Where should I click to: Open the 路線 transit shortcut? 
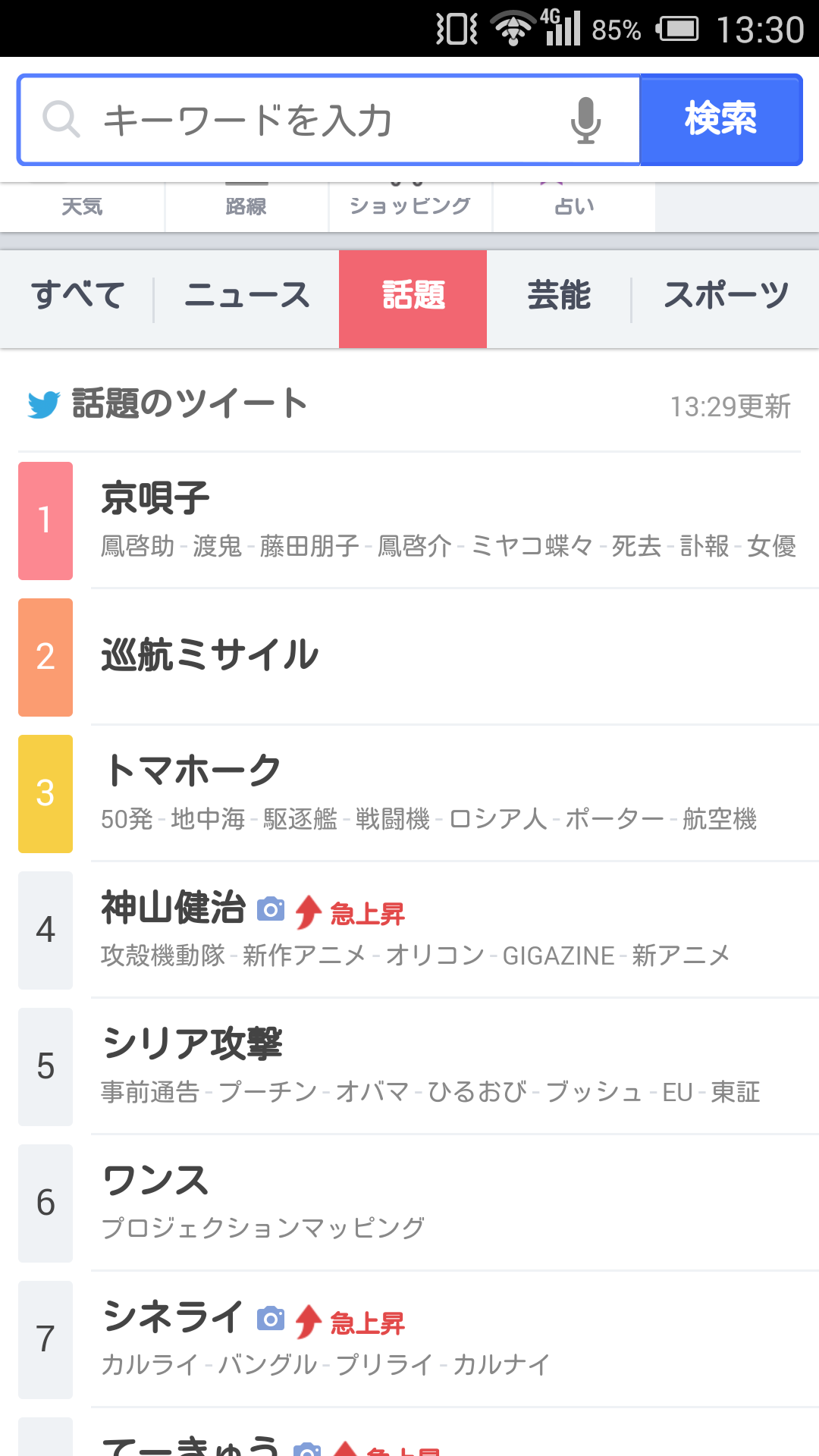246,206
